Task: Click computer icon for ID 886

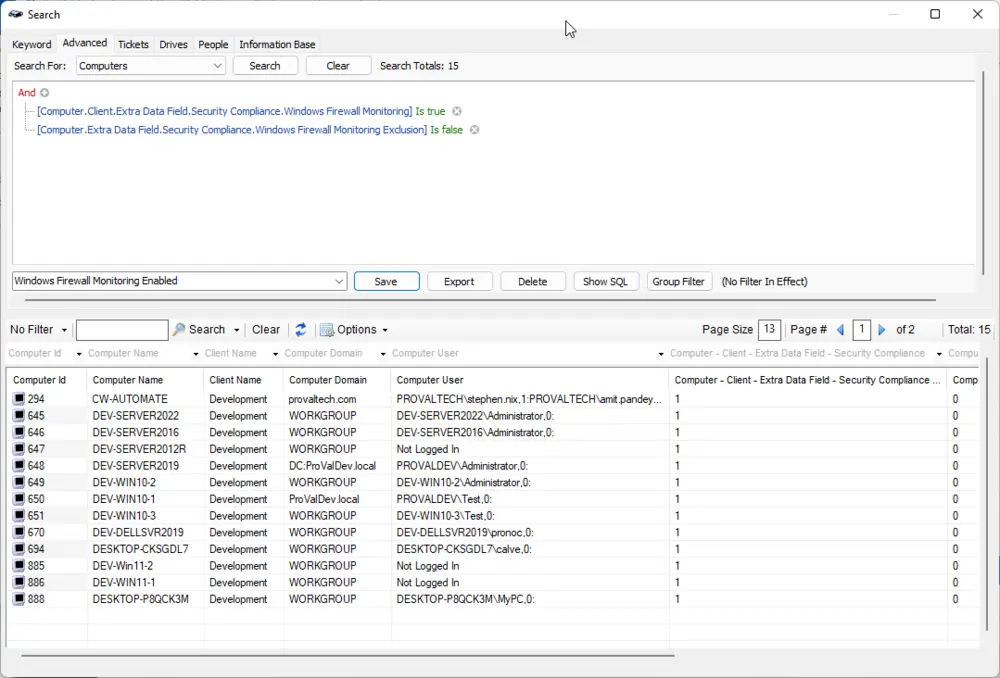Action: (19, 582)
